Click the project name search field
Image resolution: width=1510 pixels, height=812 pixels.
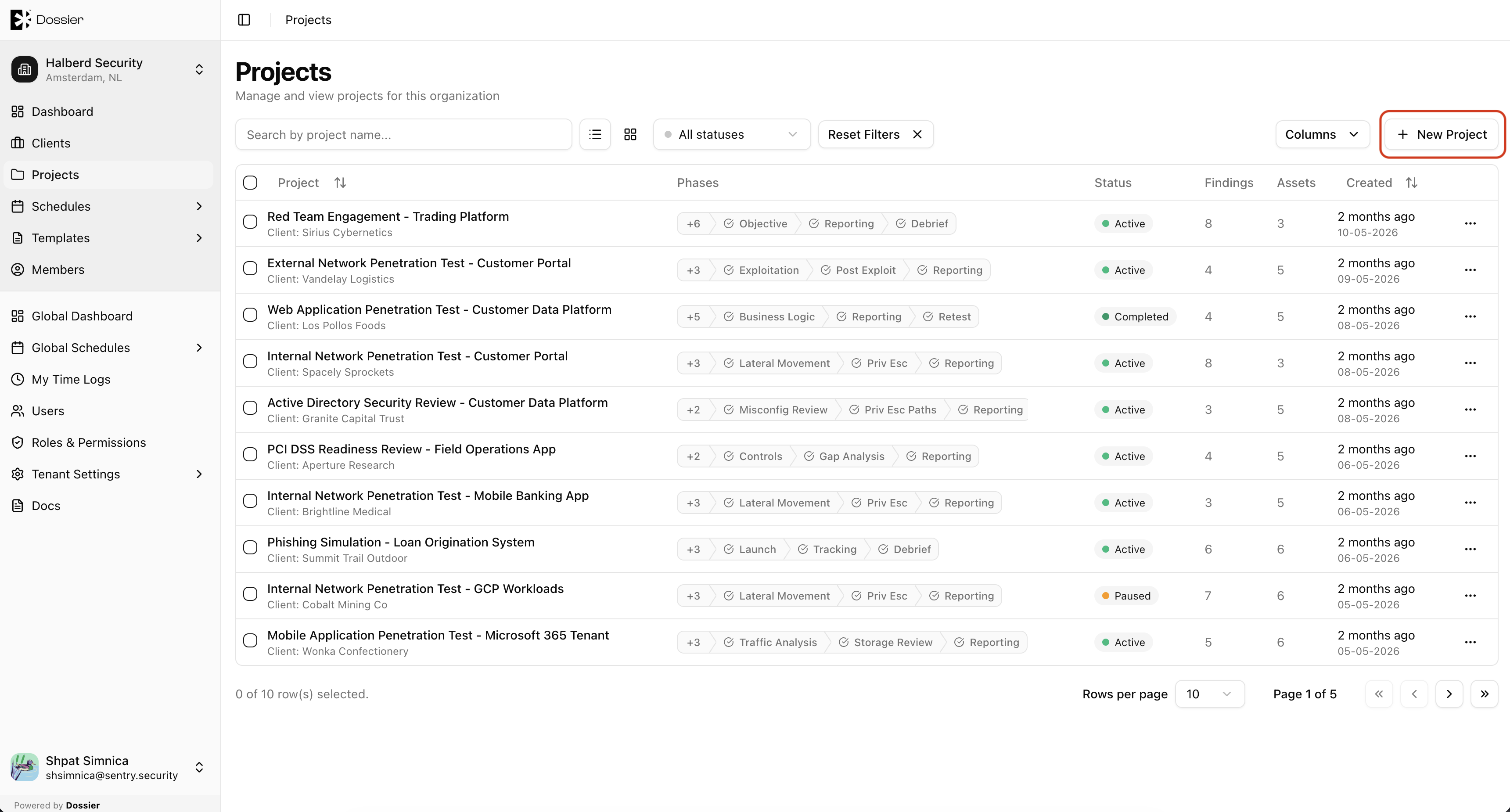(x=403, y=134)
